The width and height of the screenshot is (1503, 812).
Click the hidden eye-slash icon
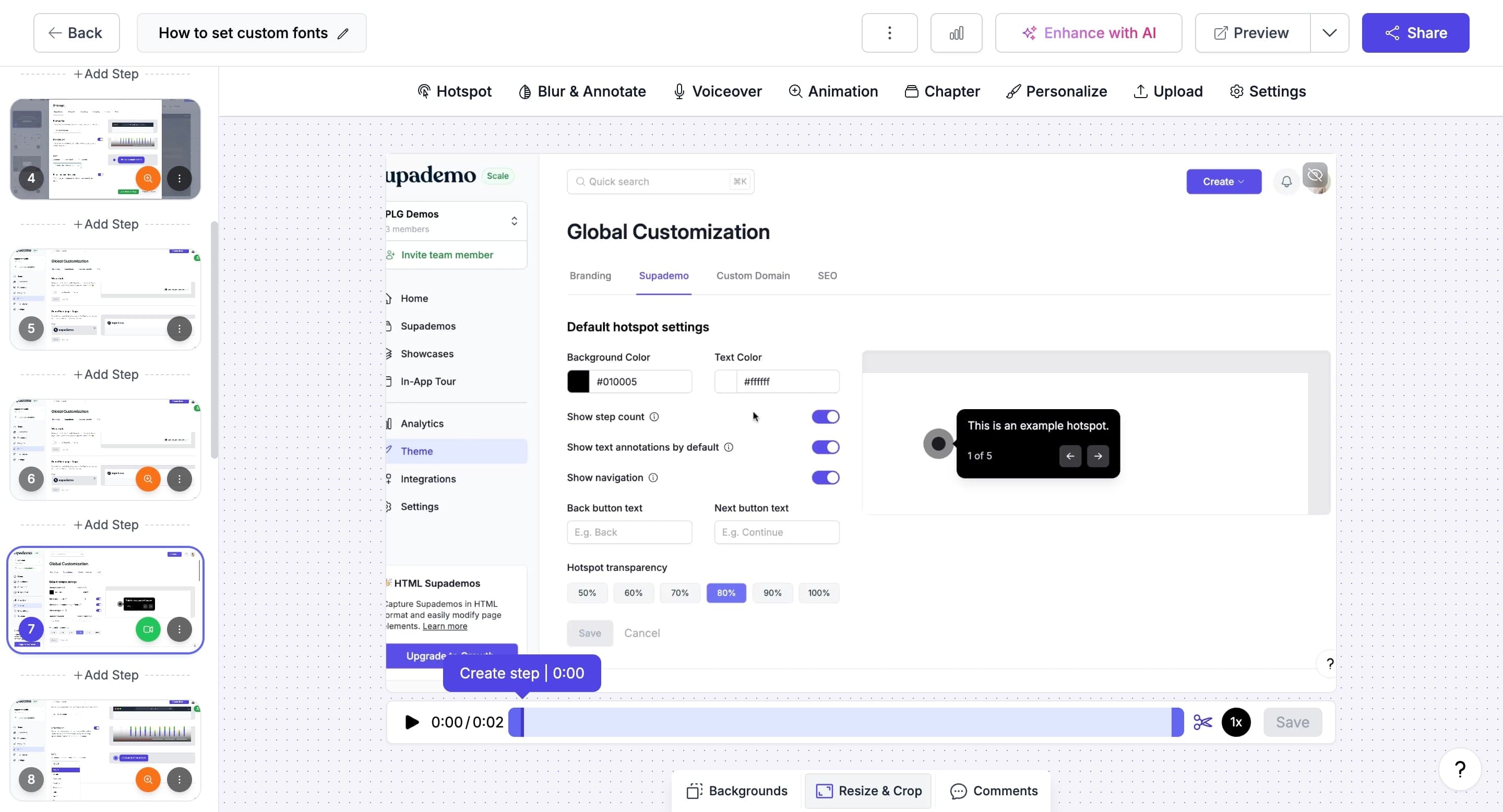click(x=1315, y=175)
